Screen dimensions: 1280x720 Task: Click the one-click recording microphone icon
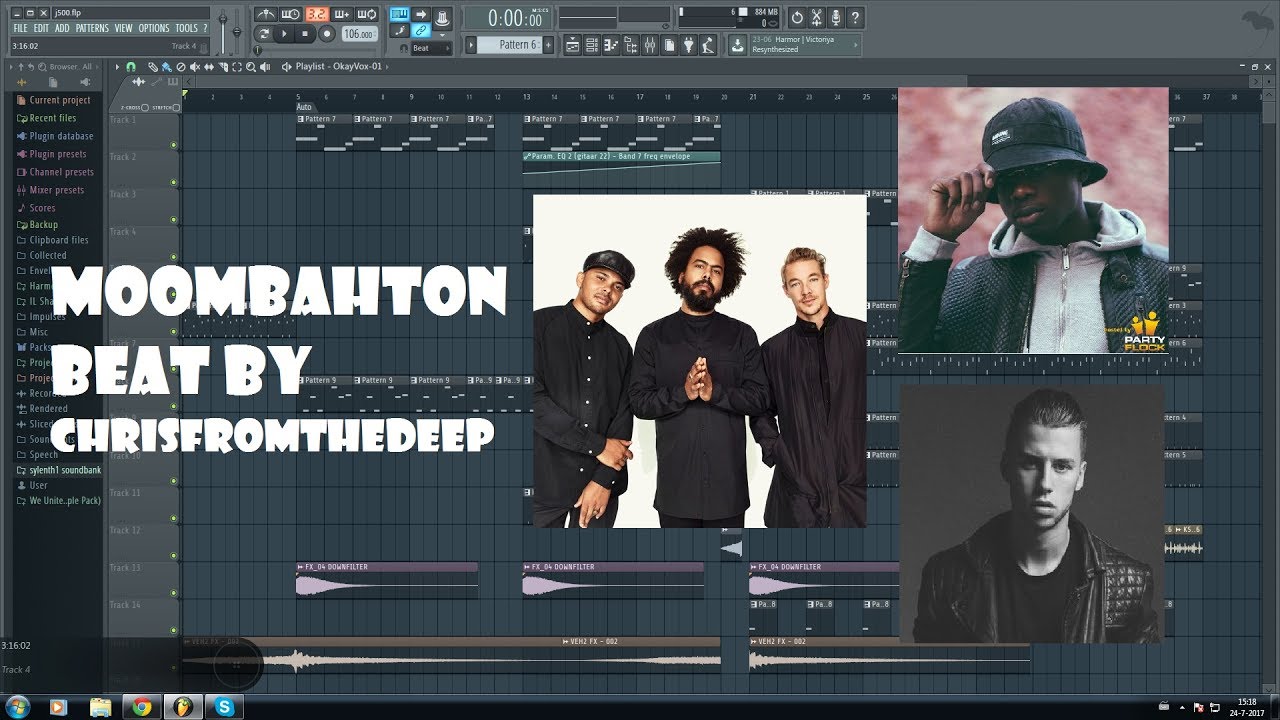click(836, 17)
